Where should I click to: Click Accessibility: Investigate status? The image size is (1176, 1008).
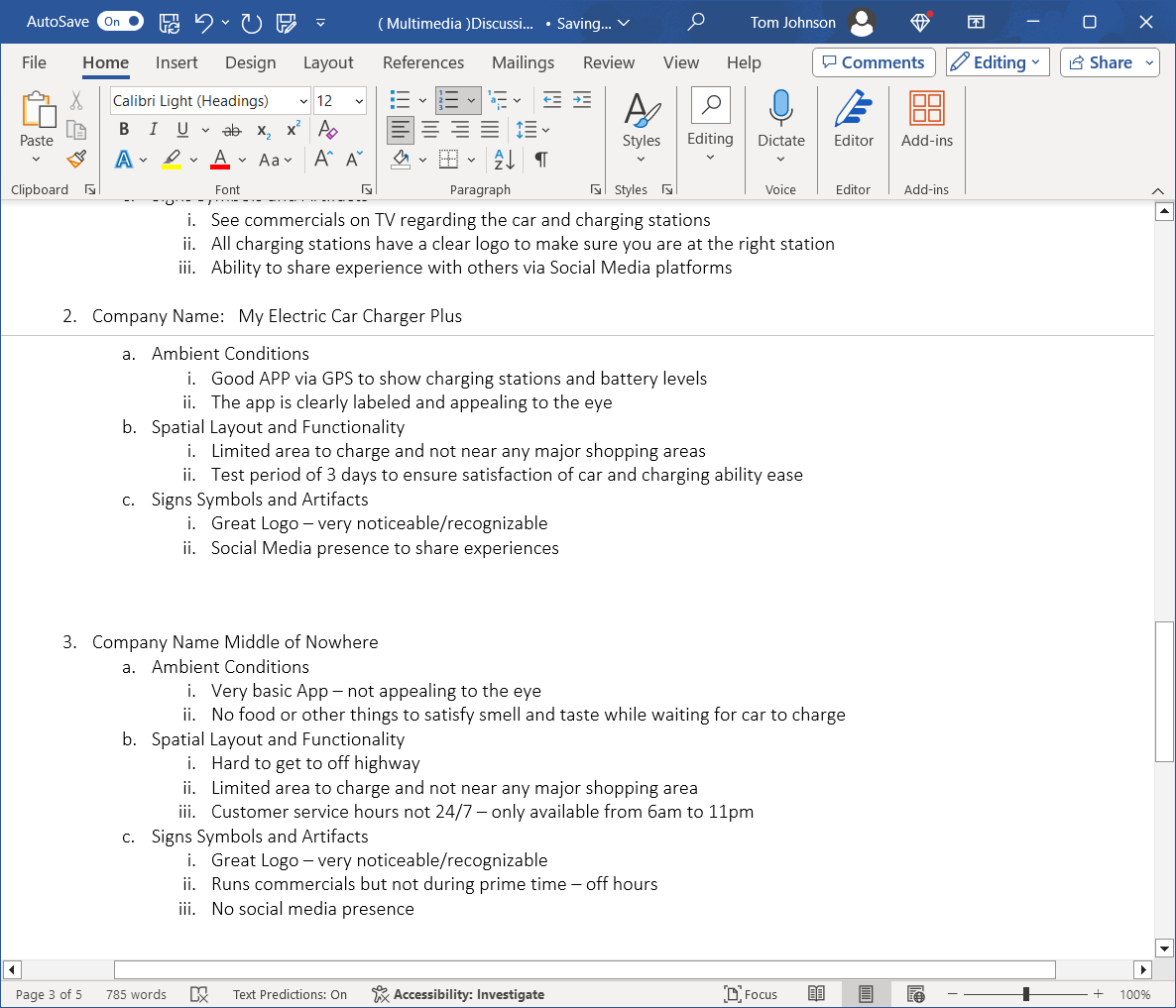click(458, 994)
